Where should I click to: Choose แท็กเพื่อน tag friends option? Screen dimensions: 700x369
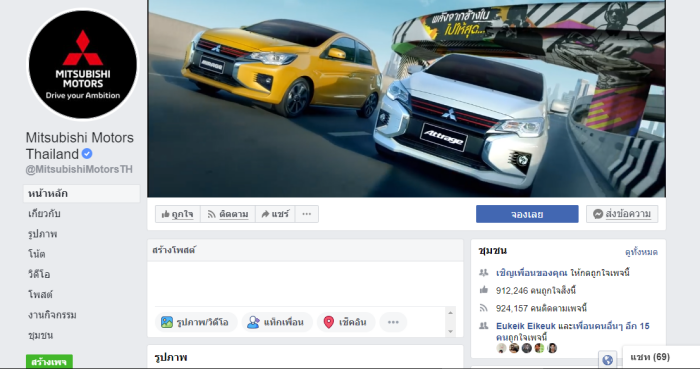(x=277, y=322)
